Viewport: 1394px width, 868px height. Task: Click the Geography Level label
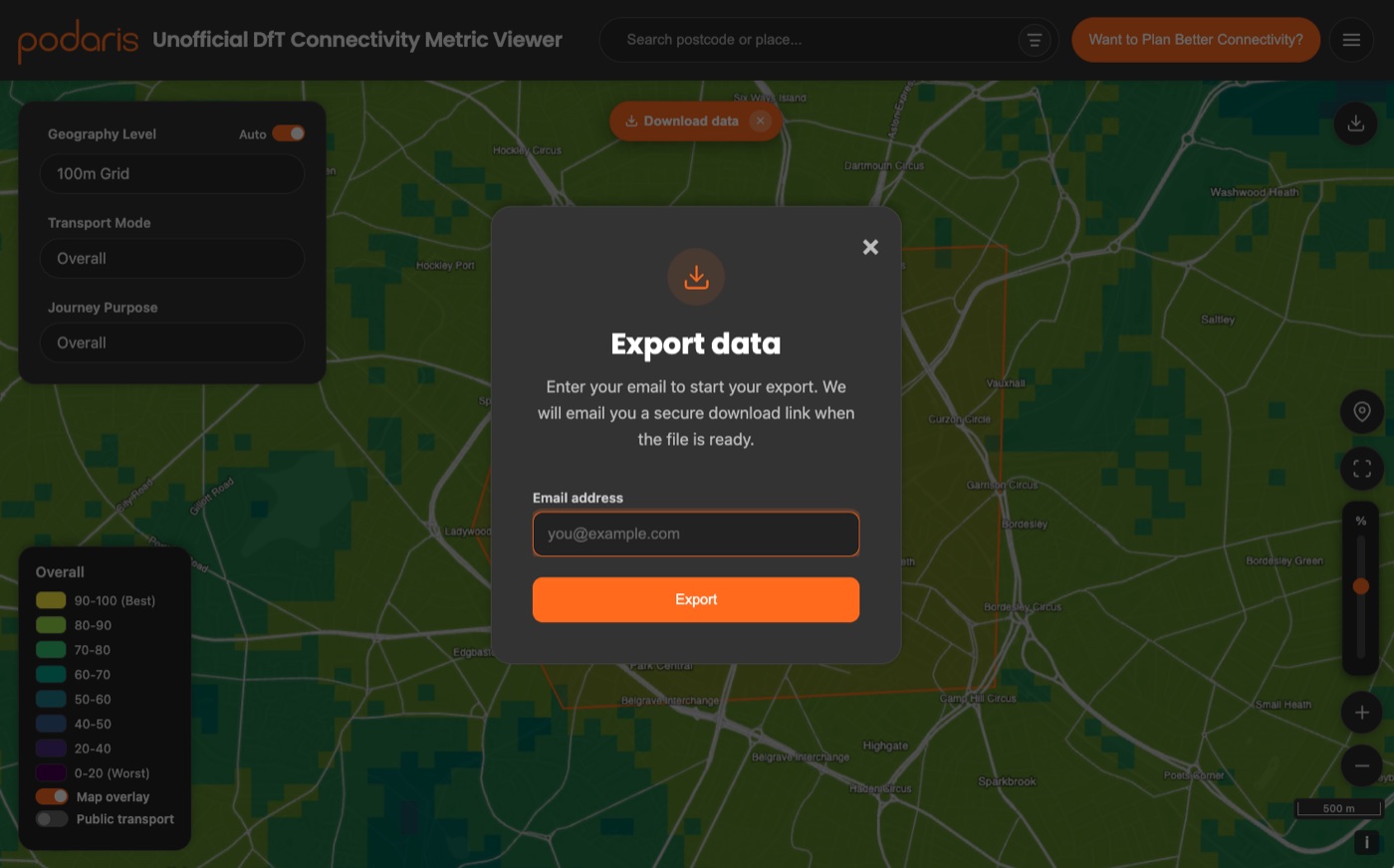(102, 134)
